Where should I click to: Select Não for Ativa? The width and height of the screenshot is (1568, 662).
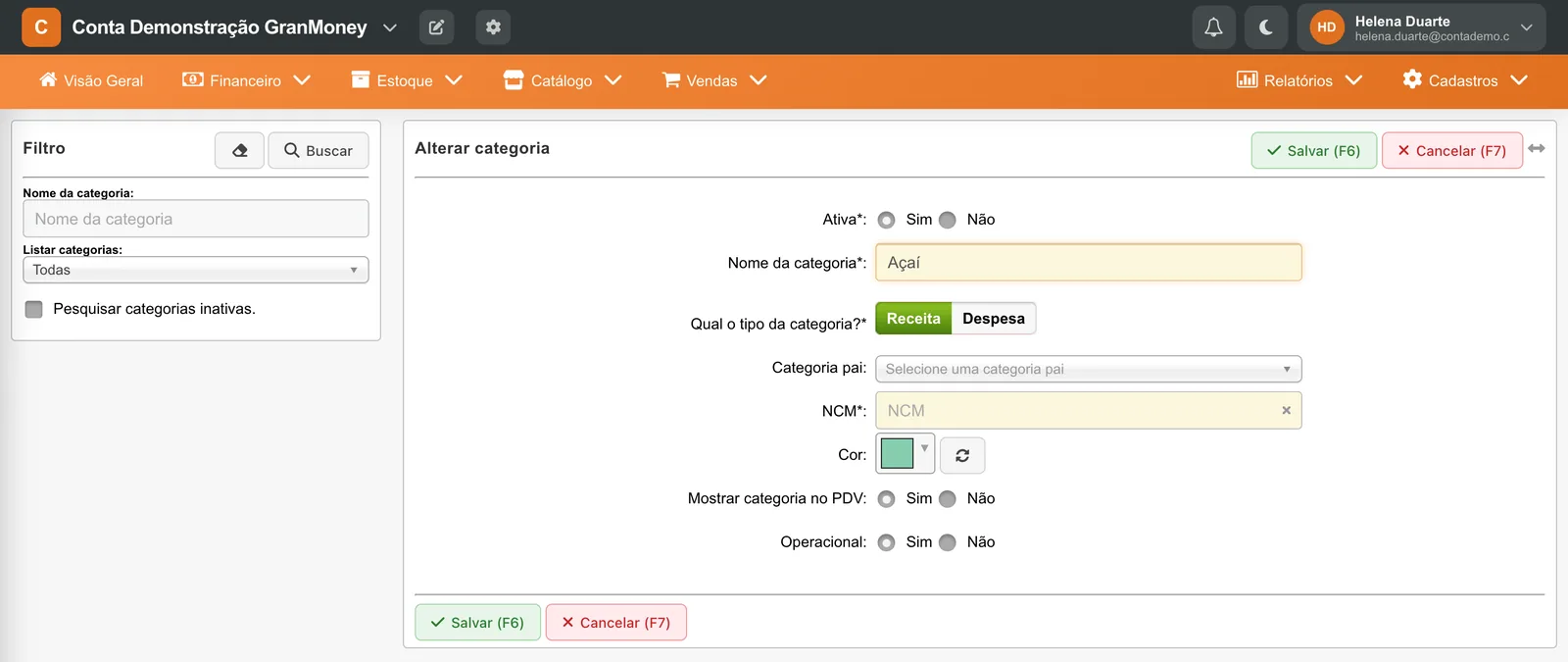[x=948, y=220]
